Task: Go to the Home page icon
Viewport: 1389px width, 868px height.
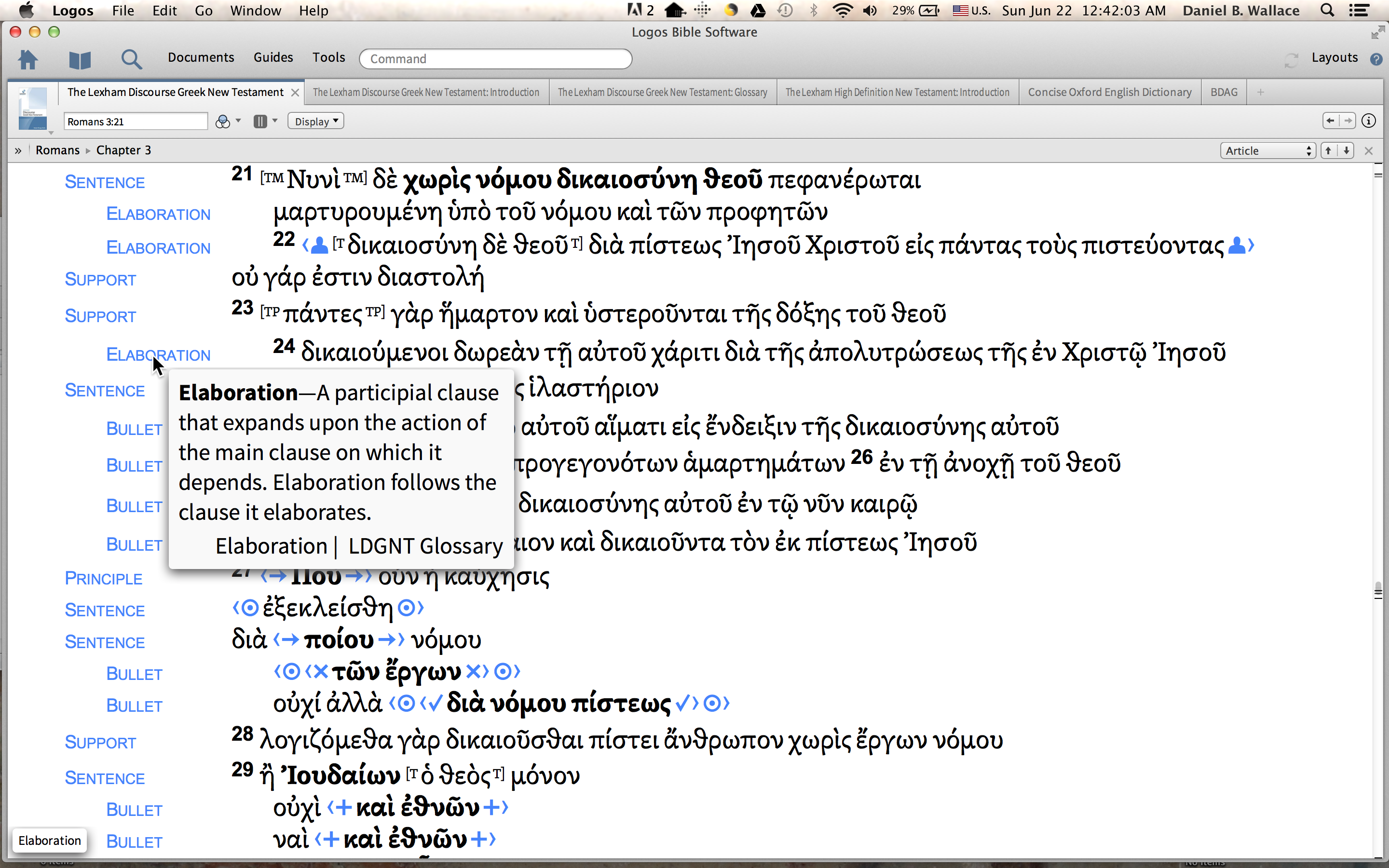Action: [x=27, y=59]
